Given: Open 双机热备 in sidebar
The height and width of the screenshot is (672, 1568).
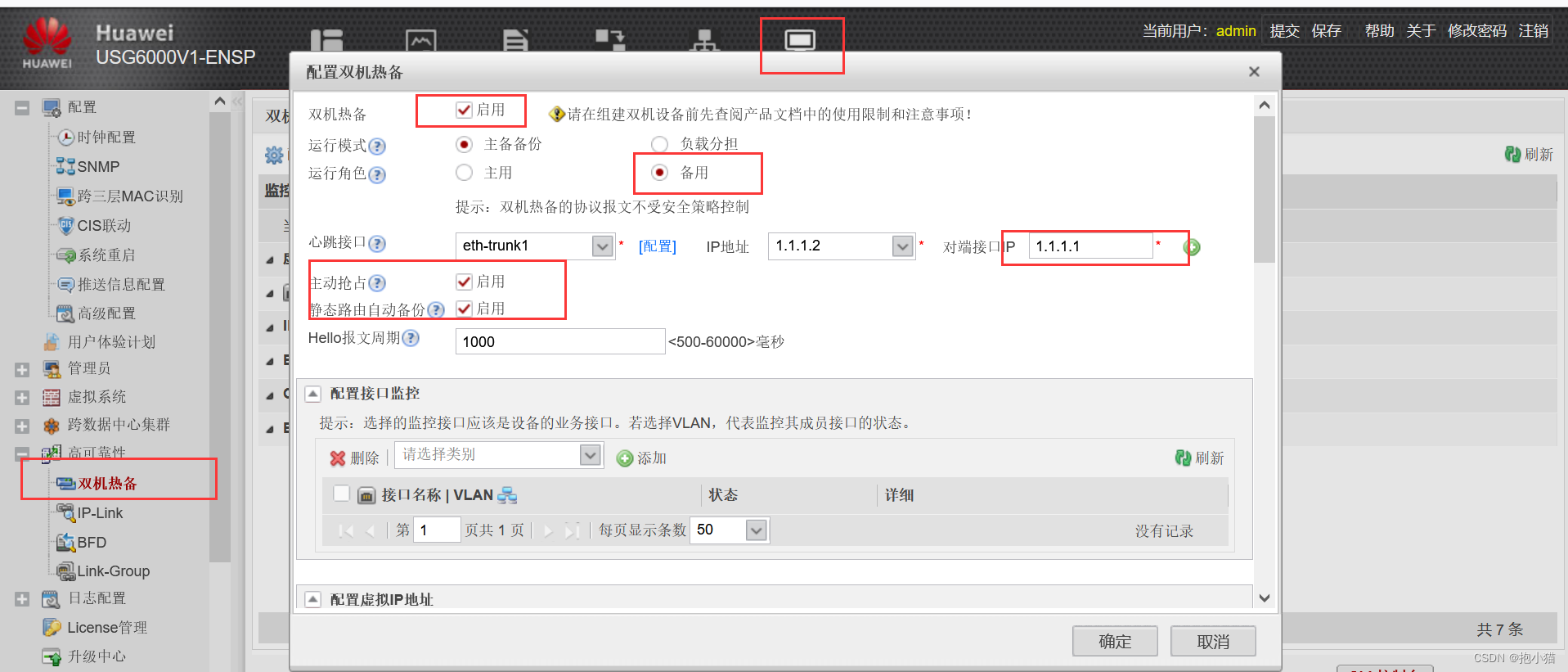Looking at the screenshot, I should (x=107, y=484).
